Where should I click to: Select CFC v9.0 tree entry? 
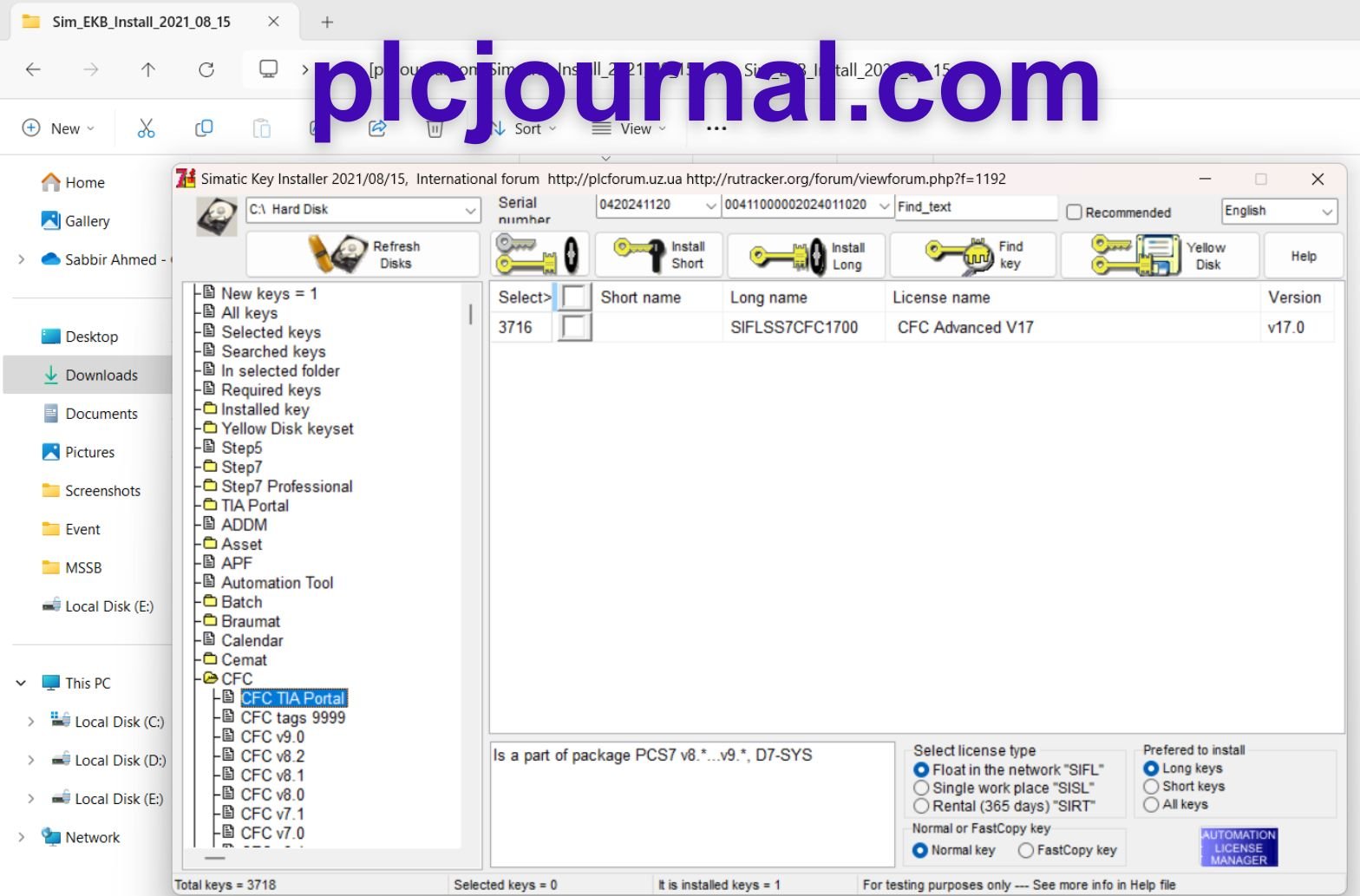pyautogui.click(x=272, y=737)
